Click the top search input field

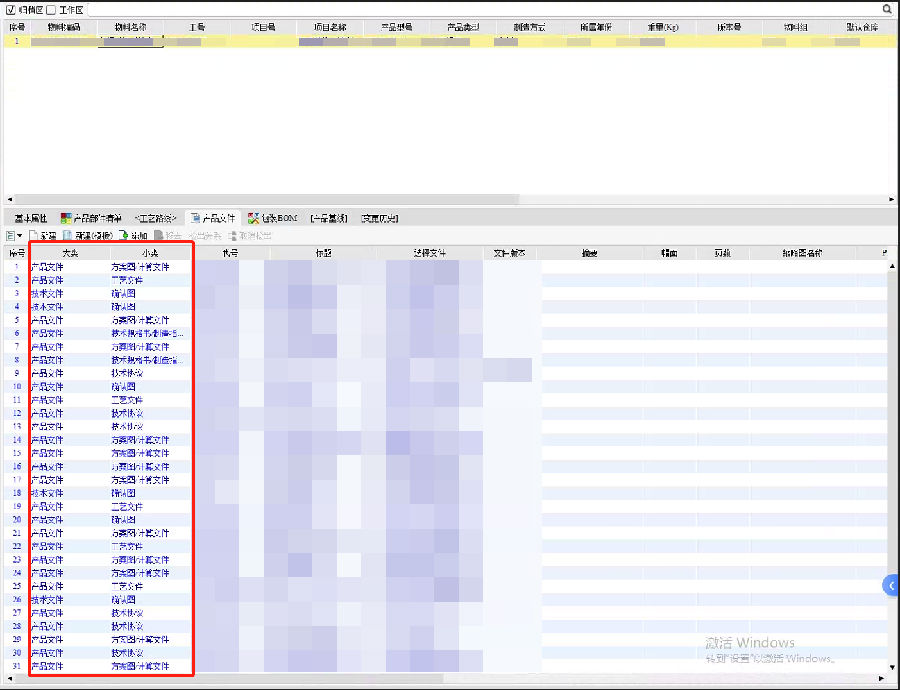(x=480, y=8)
